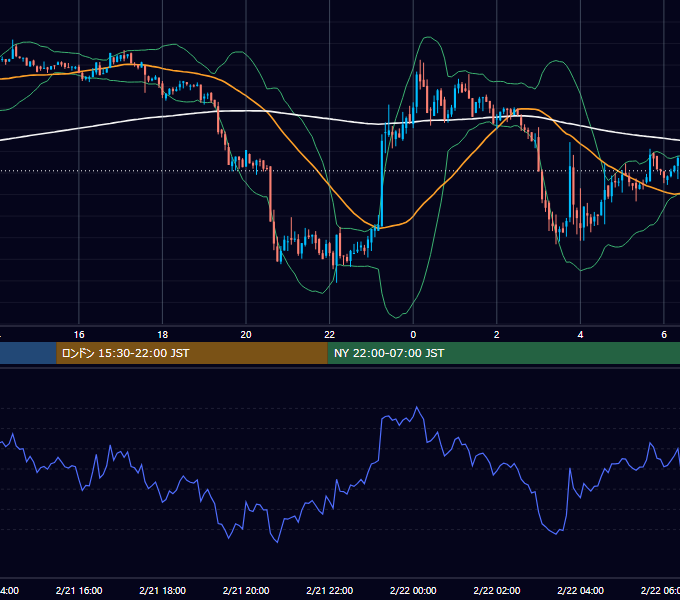Click the '2/22 04:00' indicator axis label
The height and width of the screenshot is (600, 680).
(x=580, y=590)
